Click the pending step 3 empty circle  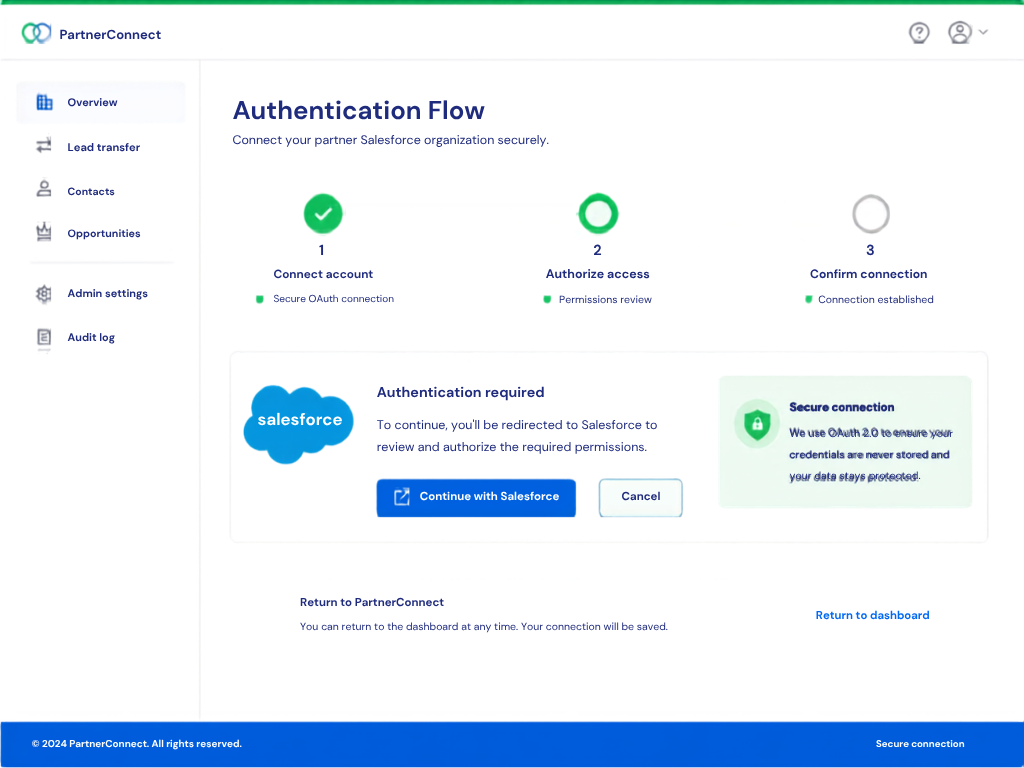(871, 214)
